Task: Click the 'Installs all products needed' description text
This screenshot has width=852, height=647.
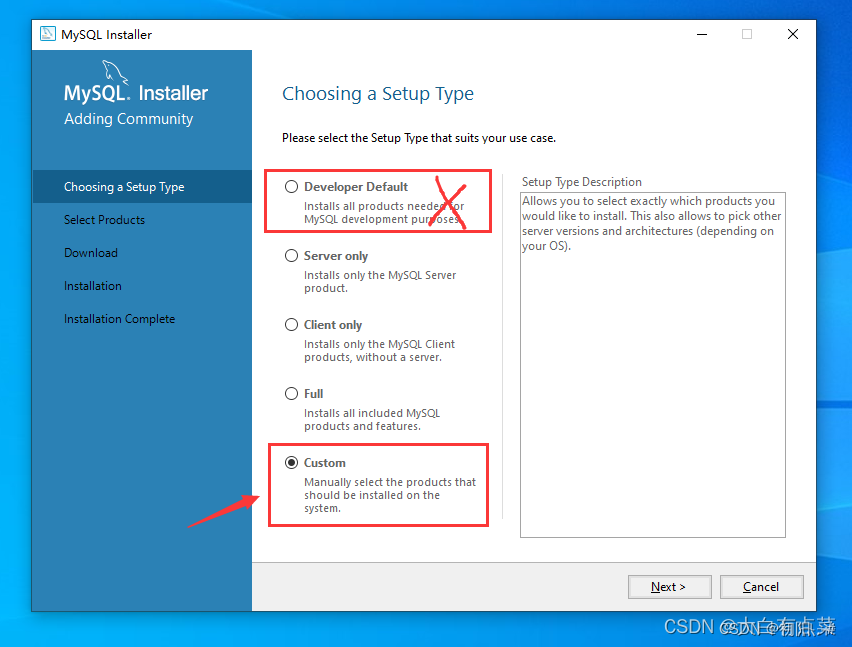Action: 384,213
